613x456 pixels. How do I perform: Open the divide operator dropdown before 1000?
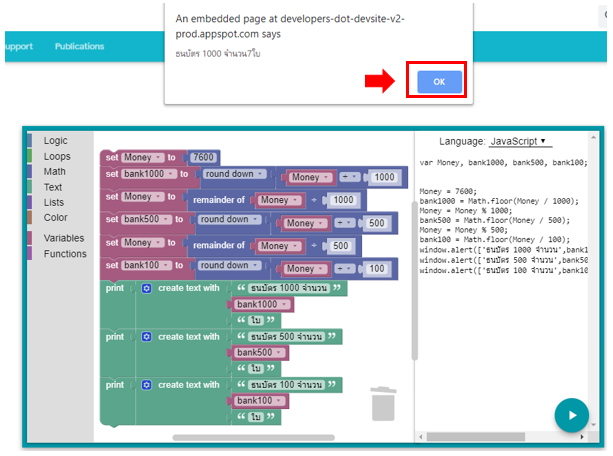(349, 177)
